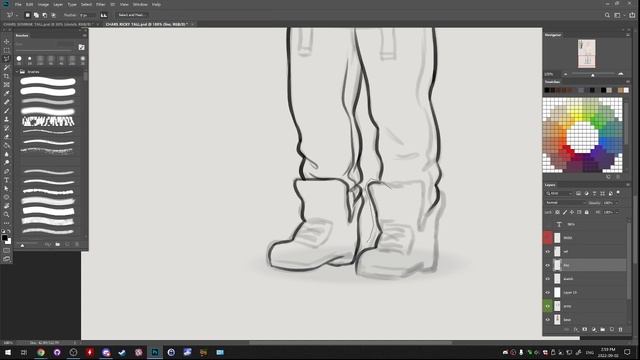Click the Select and Mask button

point(131,15)
